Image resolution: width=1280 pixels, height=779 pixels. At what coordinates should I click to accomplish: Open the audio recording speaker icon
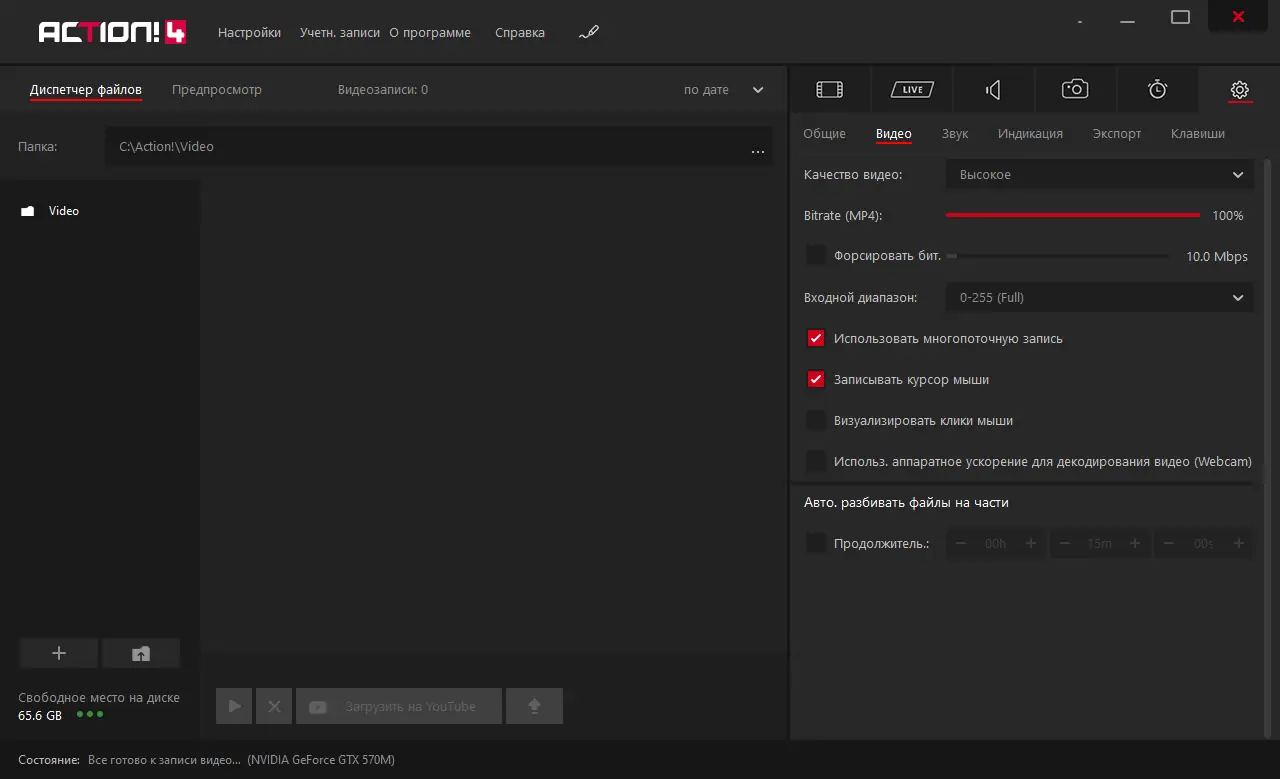(993, 90)
